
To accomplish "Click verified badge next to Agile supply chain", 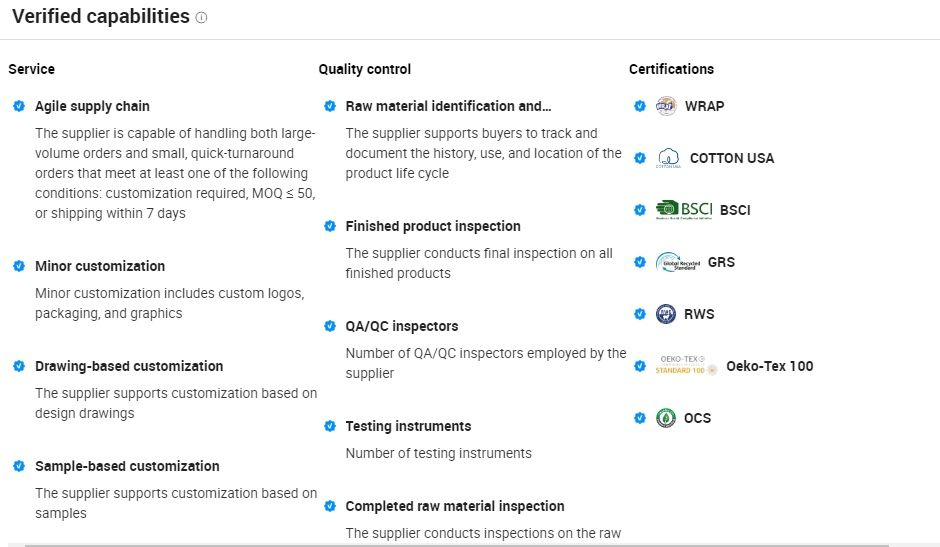I will pos(19,106).
